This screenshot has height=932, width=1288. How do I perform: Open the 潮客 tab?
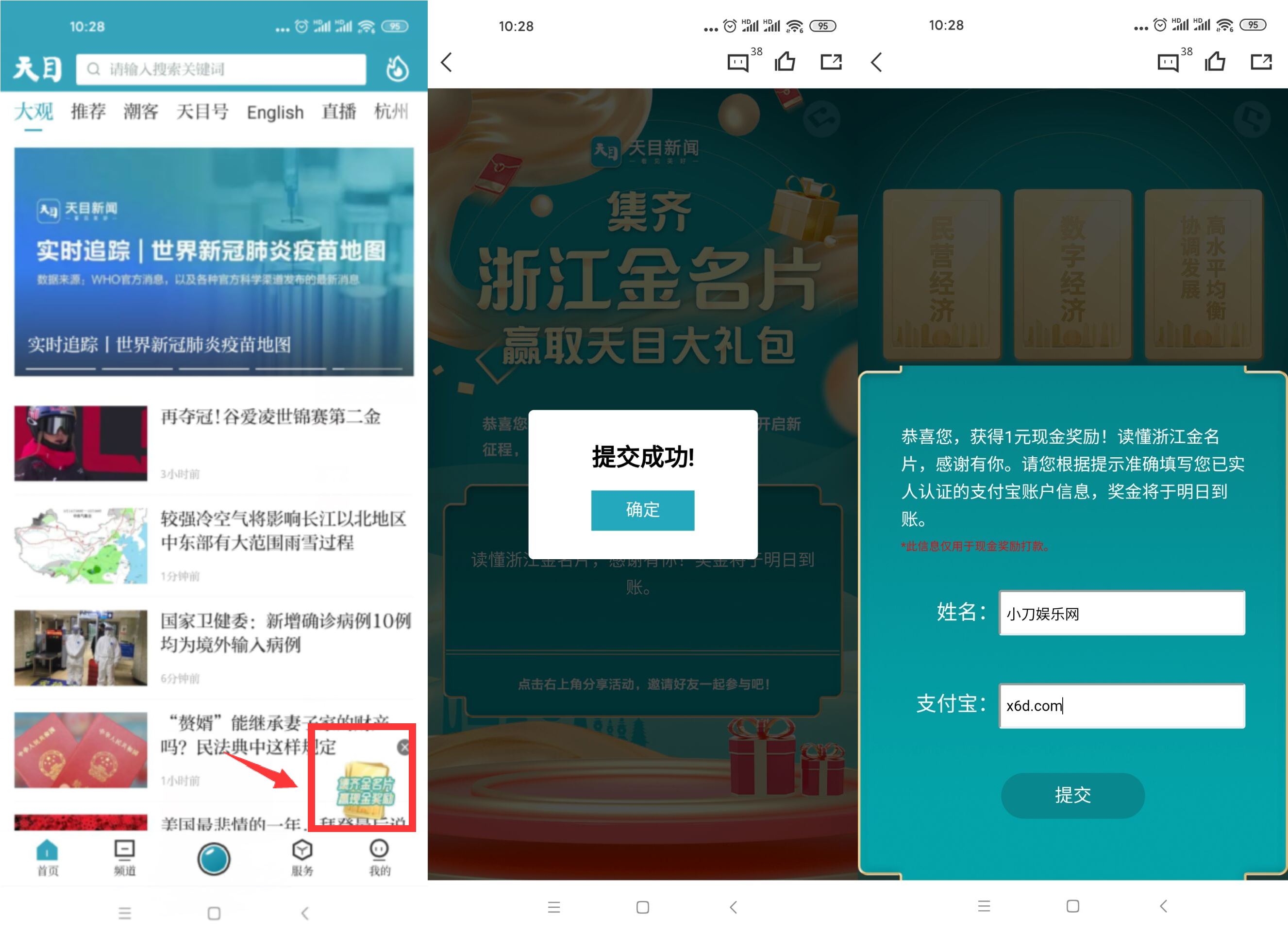click(141, 112)
